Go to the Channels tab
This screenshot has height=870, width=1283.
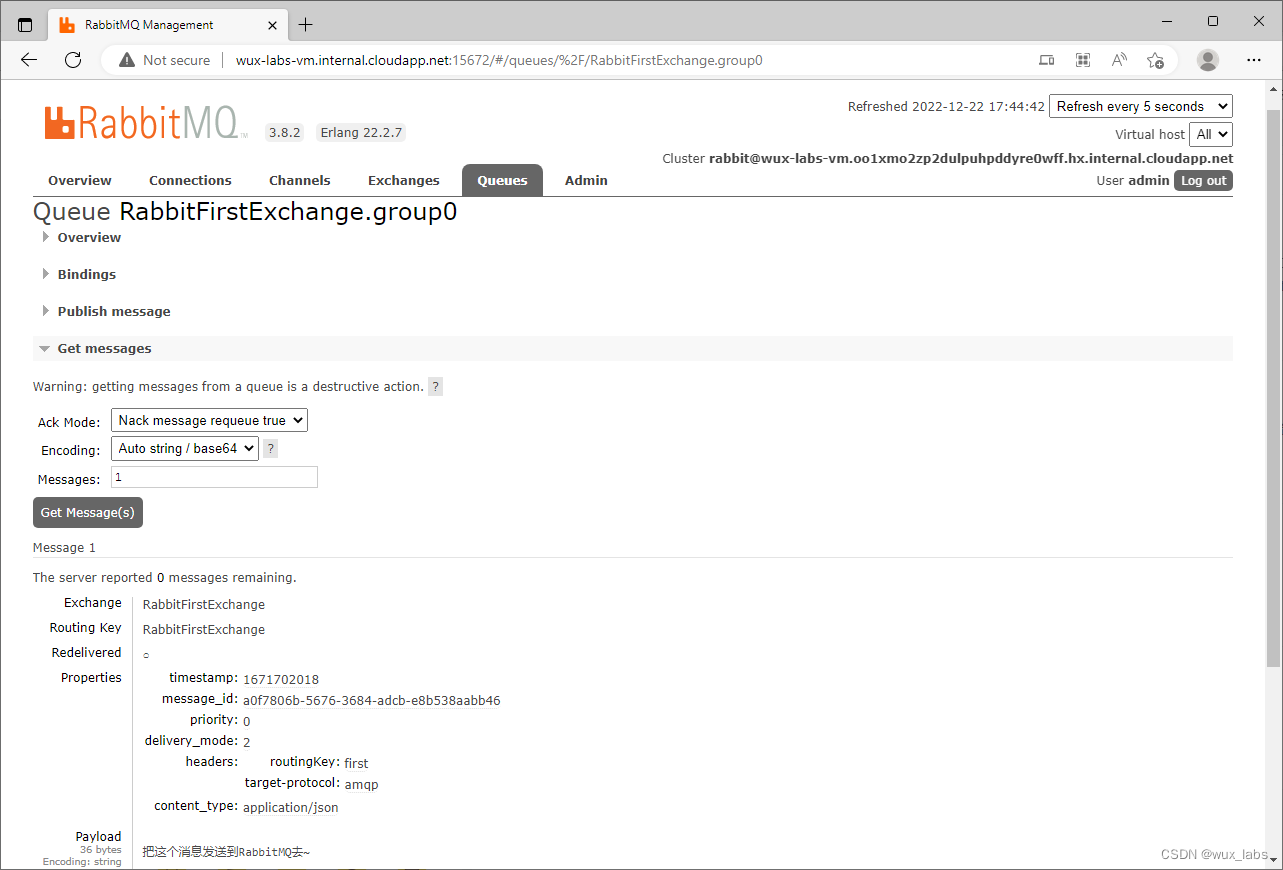pyautogui.click(x=300, y=180)
